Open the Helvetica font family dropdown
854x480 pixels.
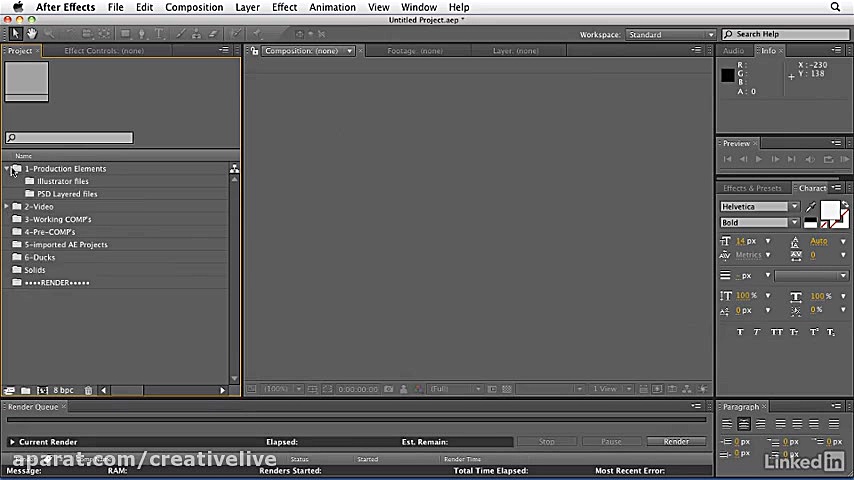point(760,206)
